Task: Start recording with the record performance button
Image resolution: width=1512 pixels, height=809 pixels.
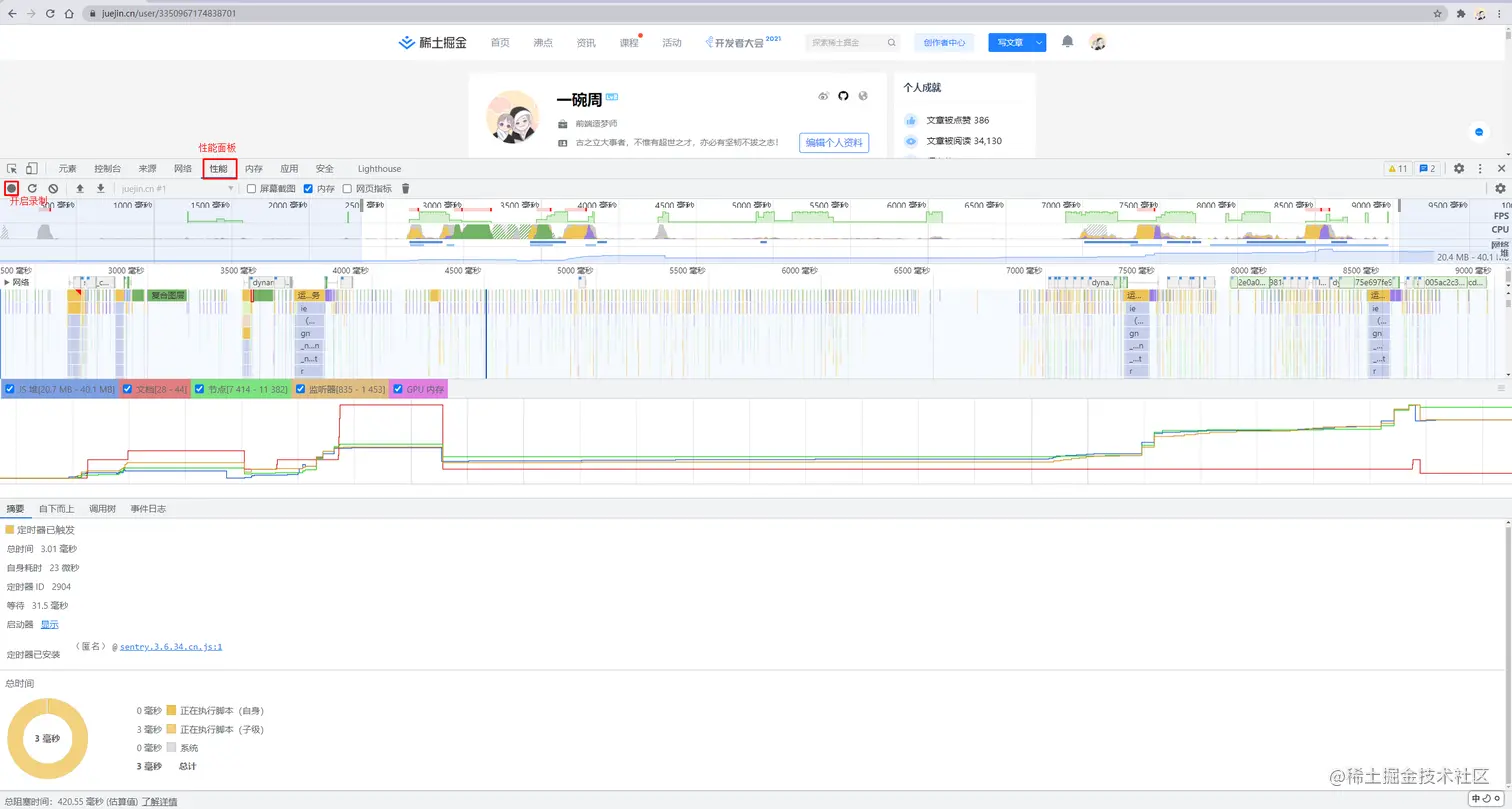Action: click(x=11, y=188)
